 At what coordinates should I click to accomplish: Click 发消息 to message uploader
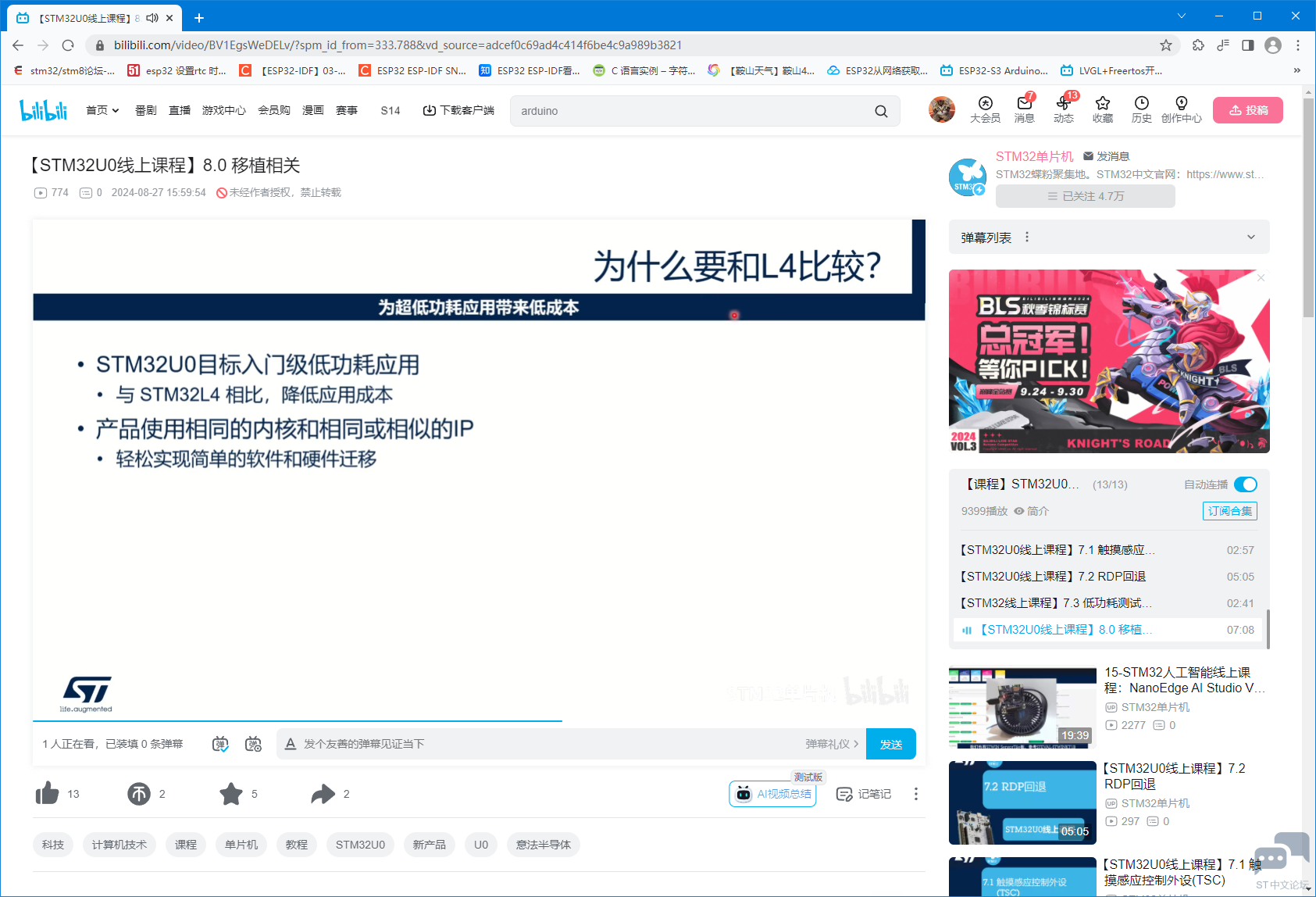point(1106,156)
